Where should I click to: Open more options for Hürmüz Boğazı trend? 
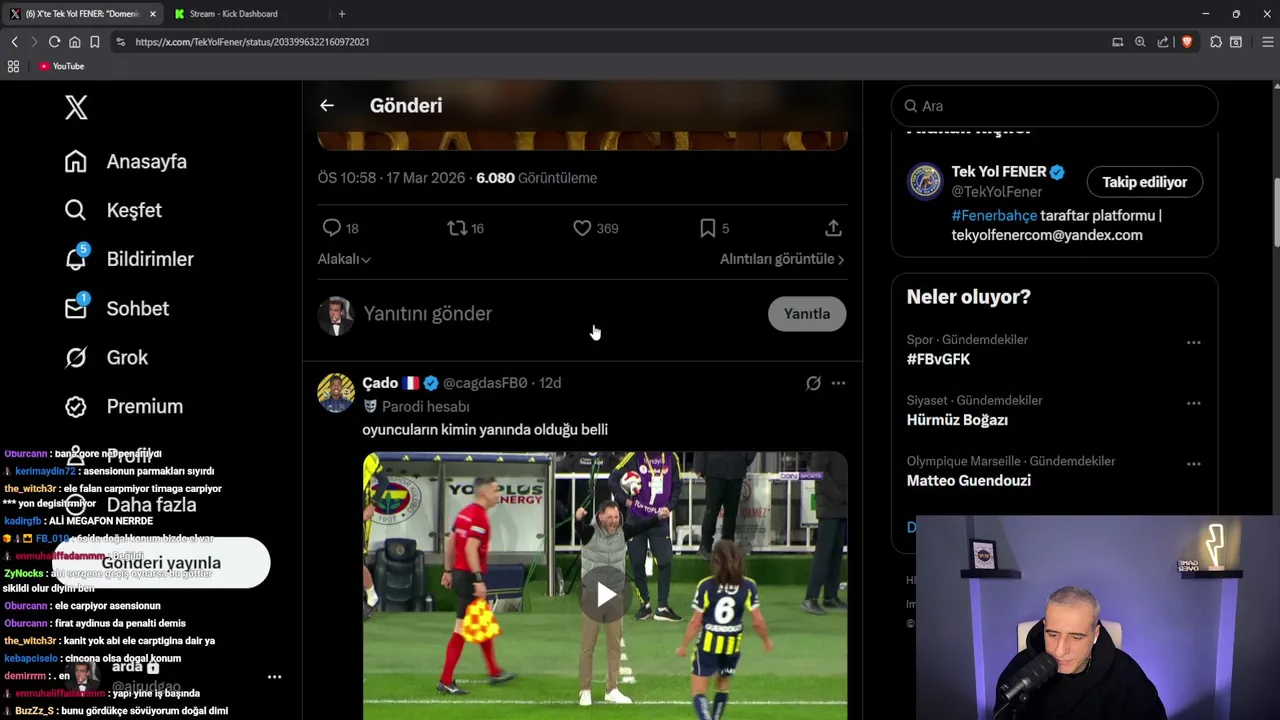[1193, 403]
